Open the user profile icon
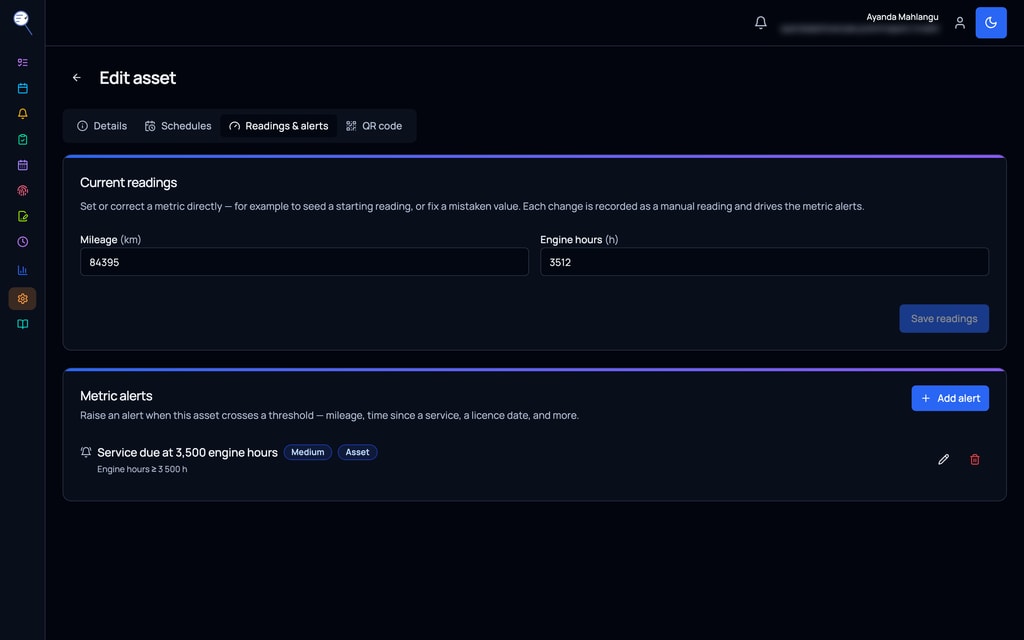Image resolution: width=1024 pixels, height=640 pixels. tap(959, 23)
